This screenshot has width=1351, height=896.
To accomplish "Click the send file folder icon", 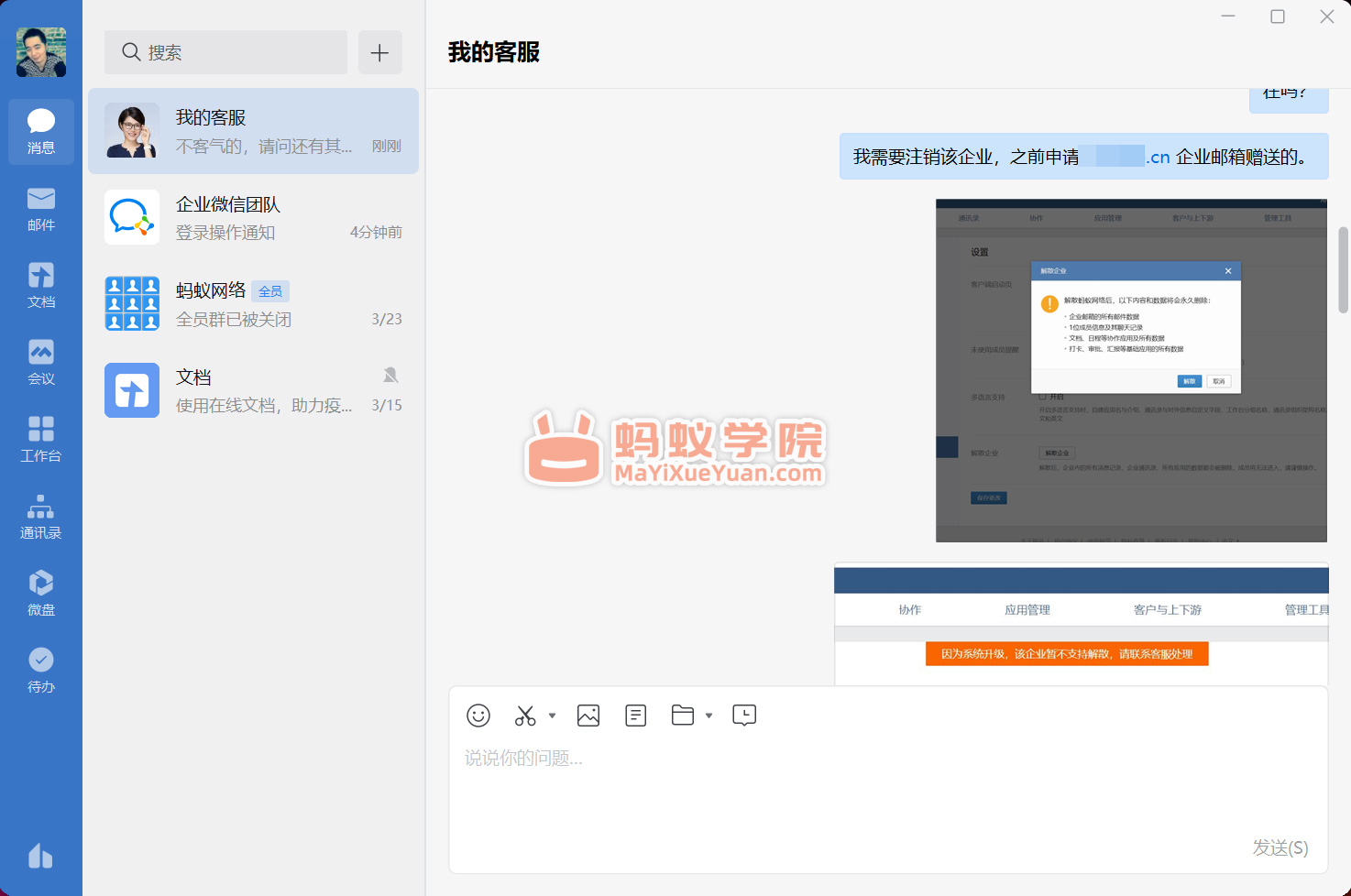I will tap(683, 716).
